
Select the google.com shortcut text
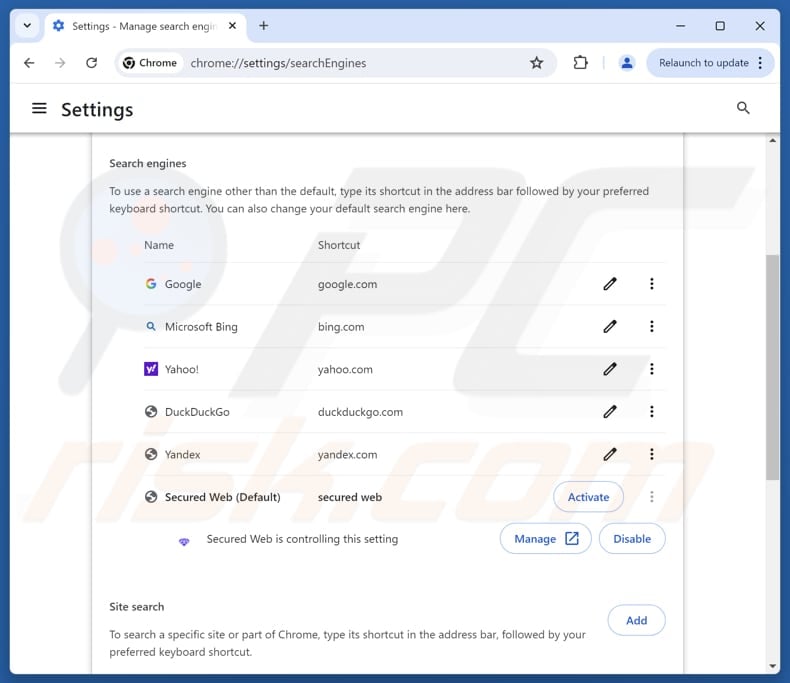click(347, 284)
